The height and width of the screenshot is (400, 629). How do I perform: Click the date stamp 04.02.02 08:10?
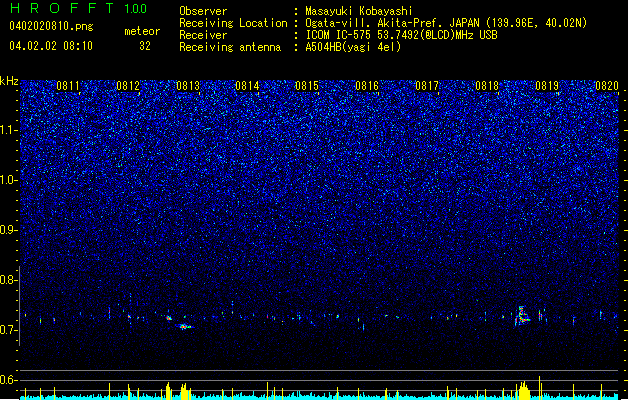[51, 46]
